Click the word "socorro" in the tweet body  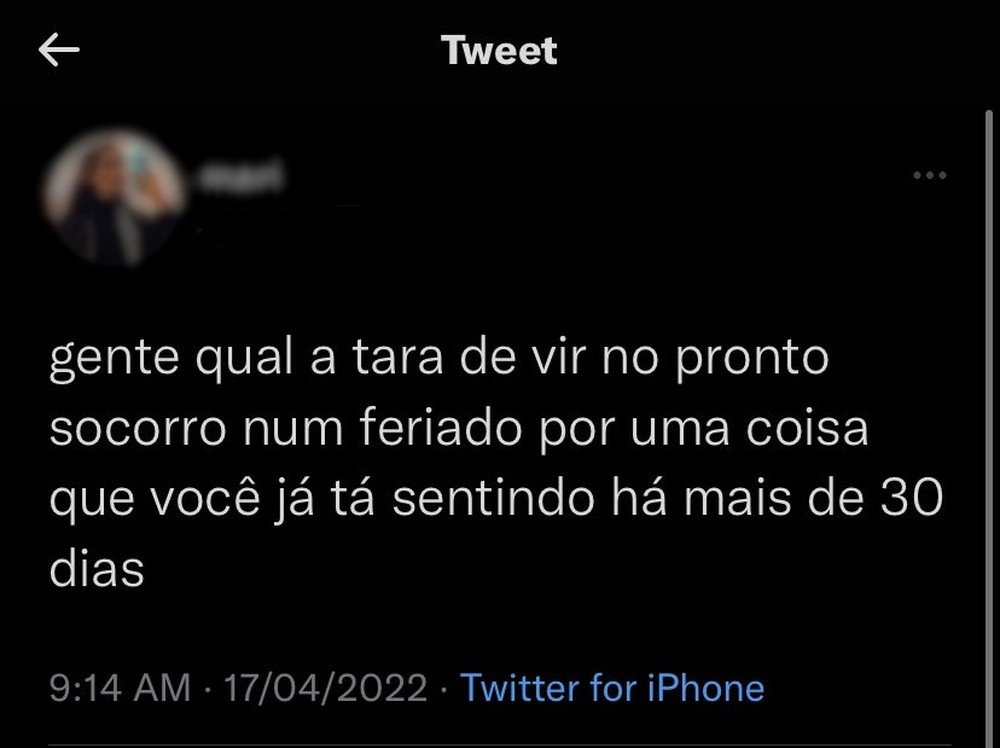pos(138,429)
